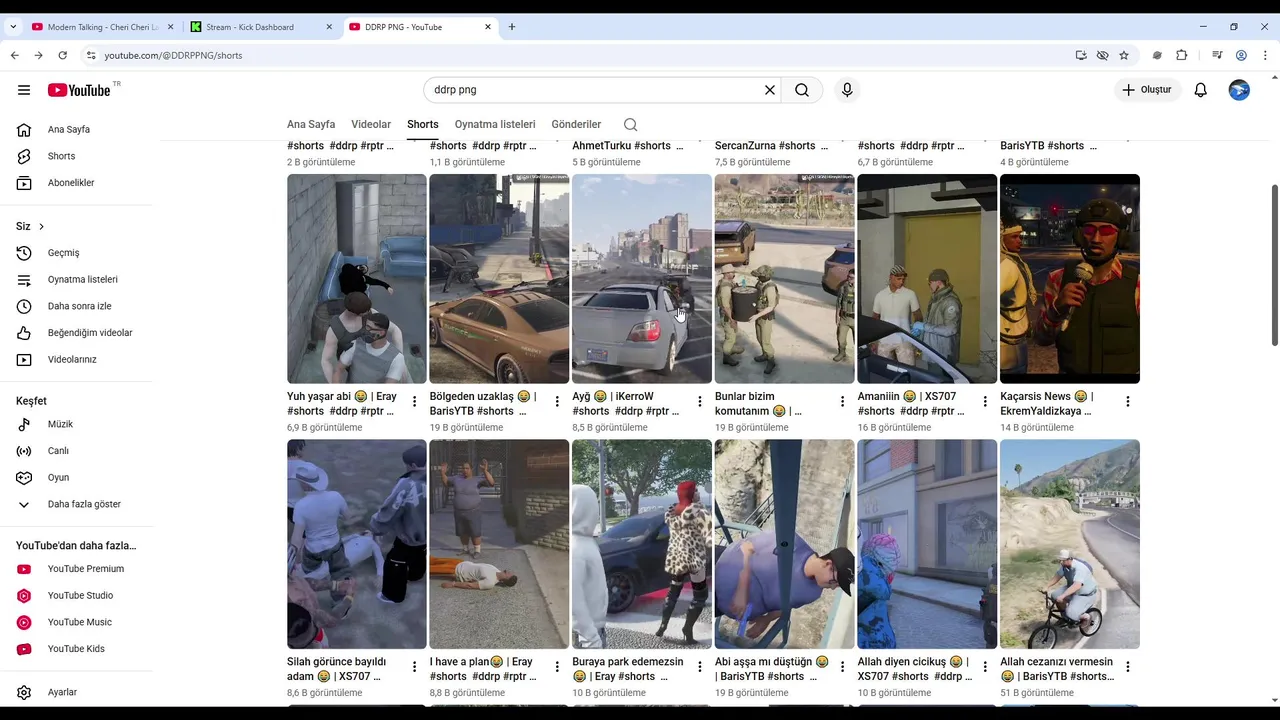The width and height of the screenshot is (1280, 720).
Task: Click the channel search magnifier icon
Action: 630,125
